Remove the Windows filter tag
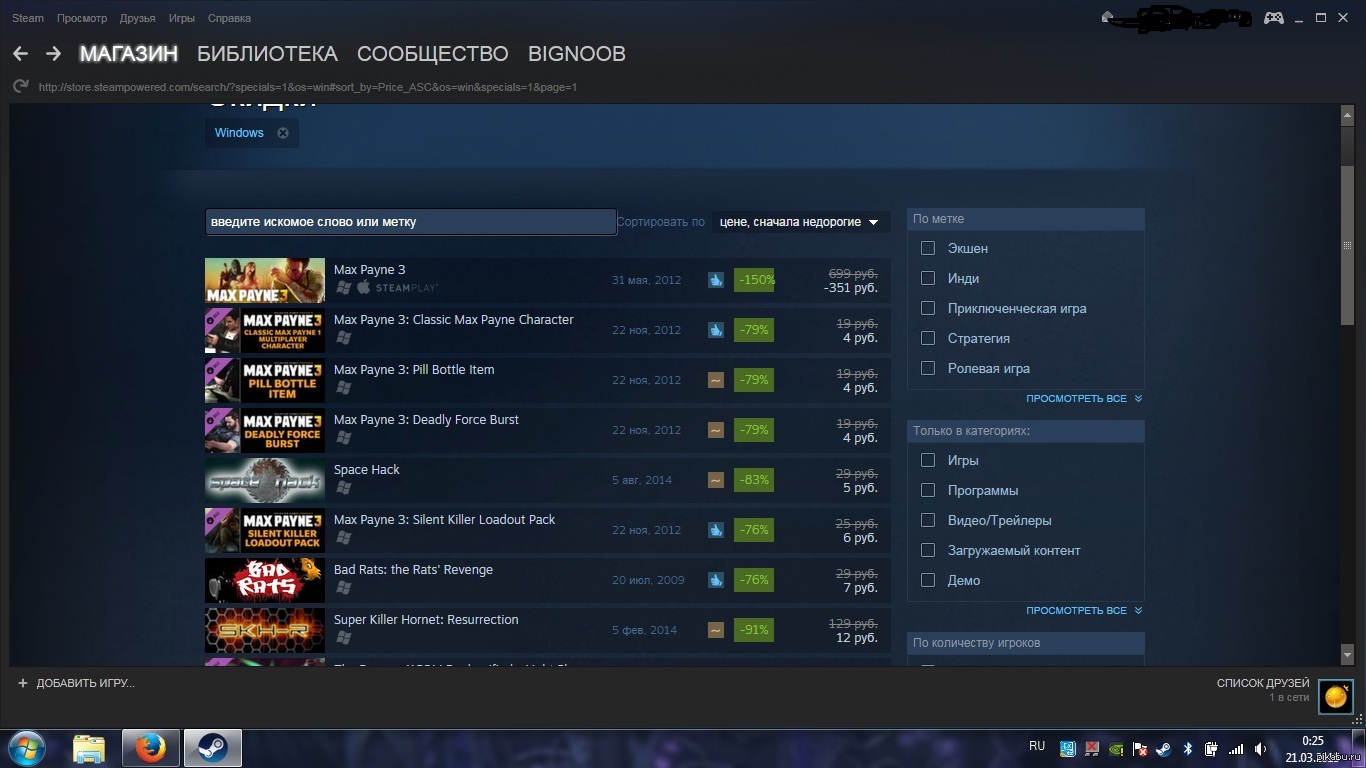Image resolution: width=1366 pixels, height=768 pixels. point(283,133)
